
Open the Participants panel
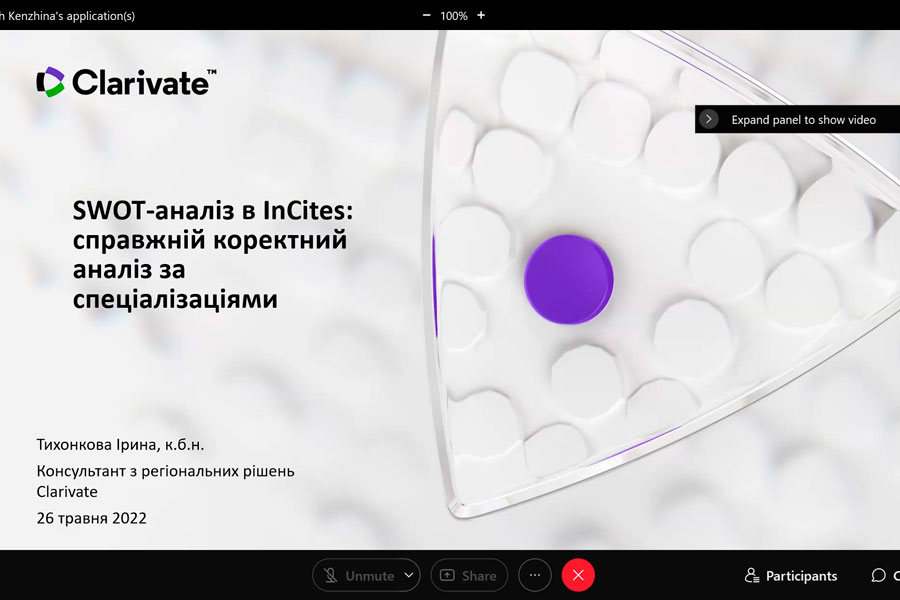pos(790,575)
